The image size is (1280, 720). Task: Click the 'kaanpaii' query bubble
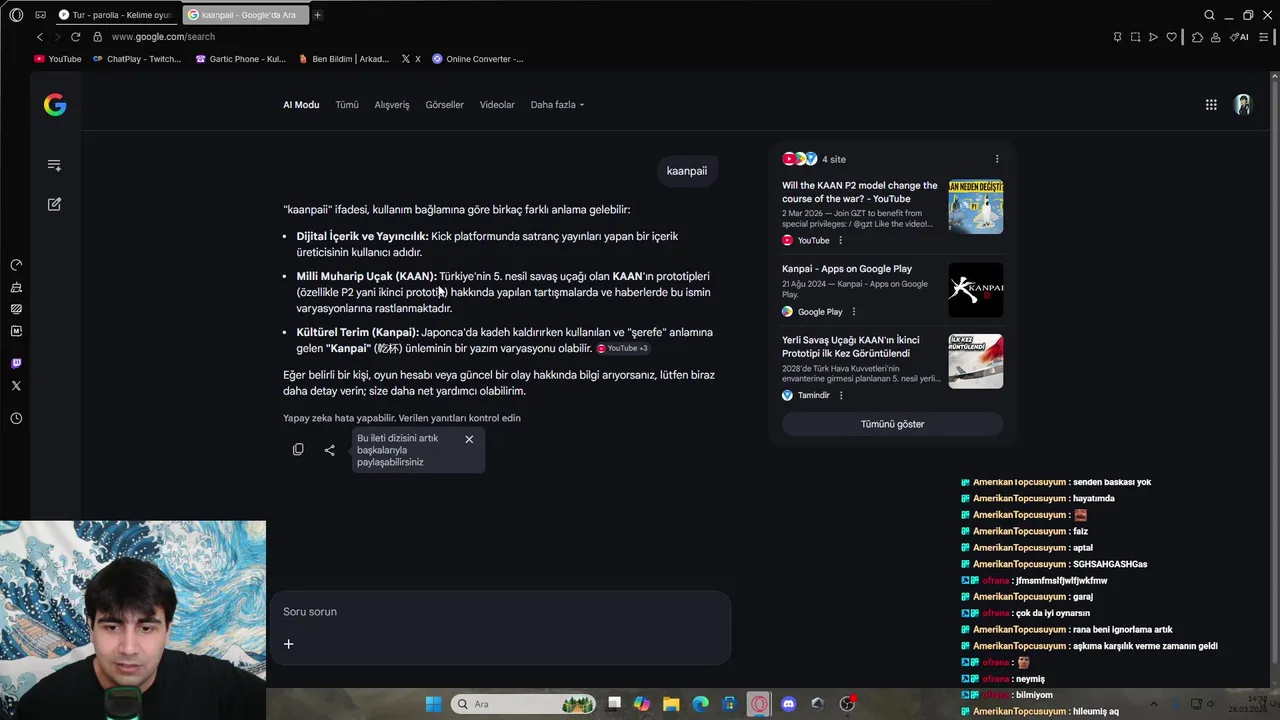(687, 171)
